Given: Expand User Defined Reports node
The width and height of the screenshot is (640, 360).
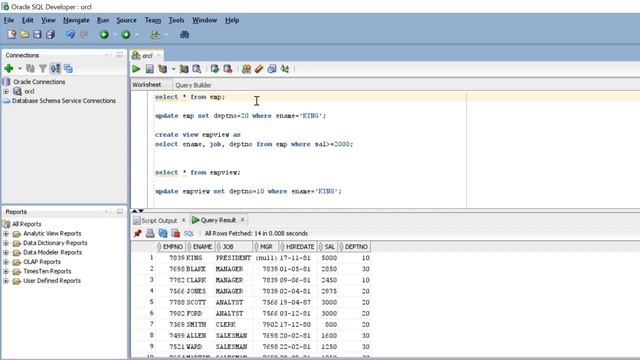Looking at the screenshot, I should click(x=6, y=280).
